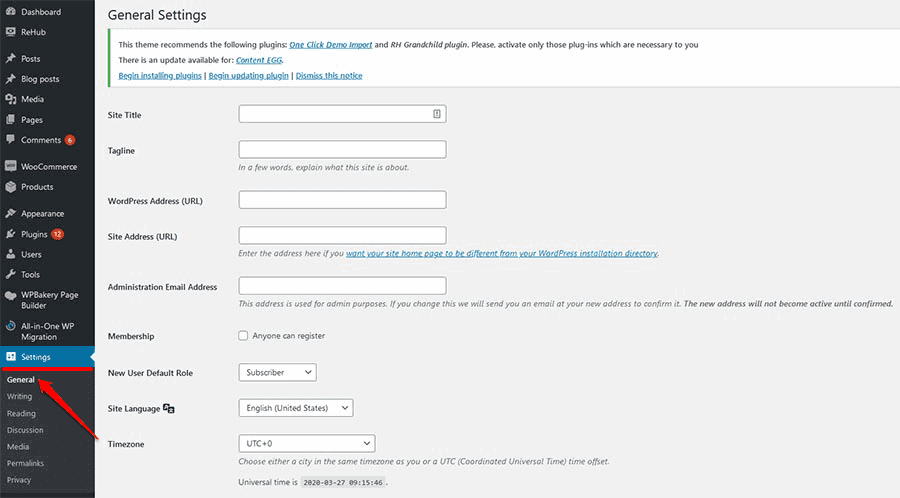The width and height of the screenshot is (900, 498).
Task: Open the Content EGG update link
Action: pos(259,60)
